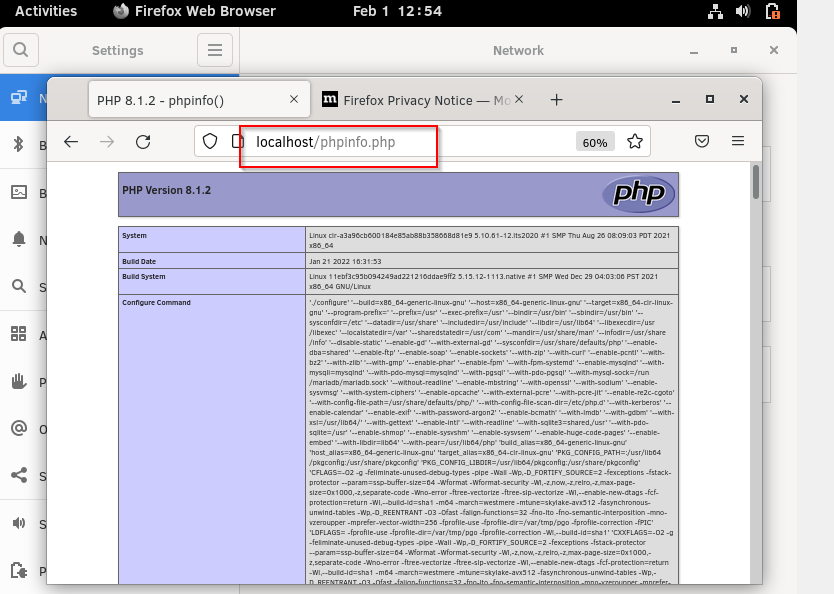Click the Configure Command row label
Image resolution: width=834 pixels, height=594 pixels.
(x=156, y=303)
